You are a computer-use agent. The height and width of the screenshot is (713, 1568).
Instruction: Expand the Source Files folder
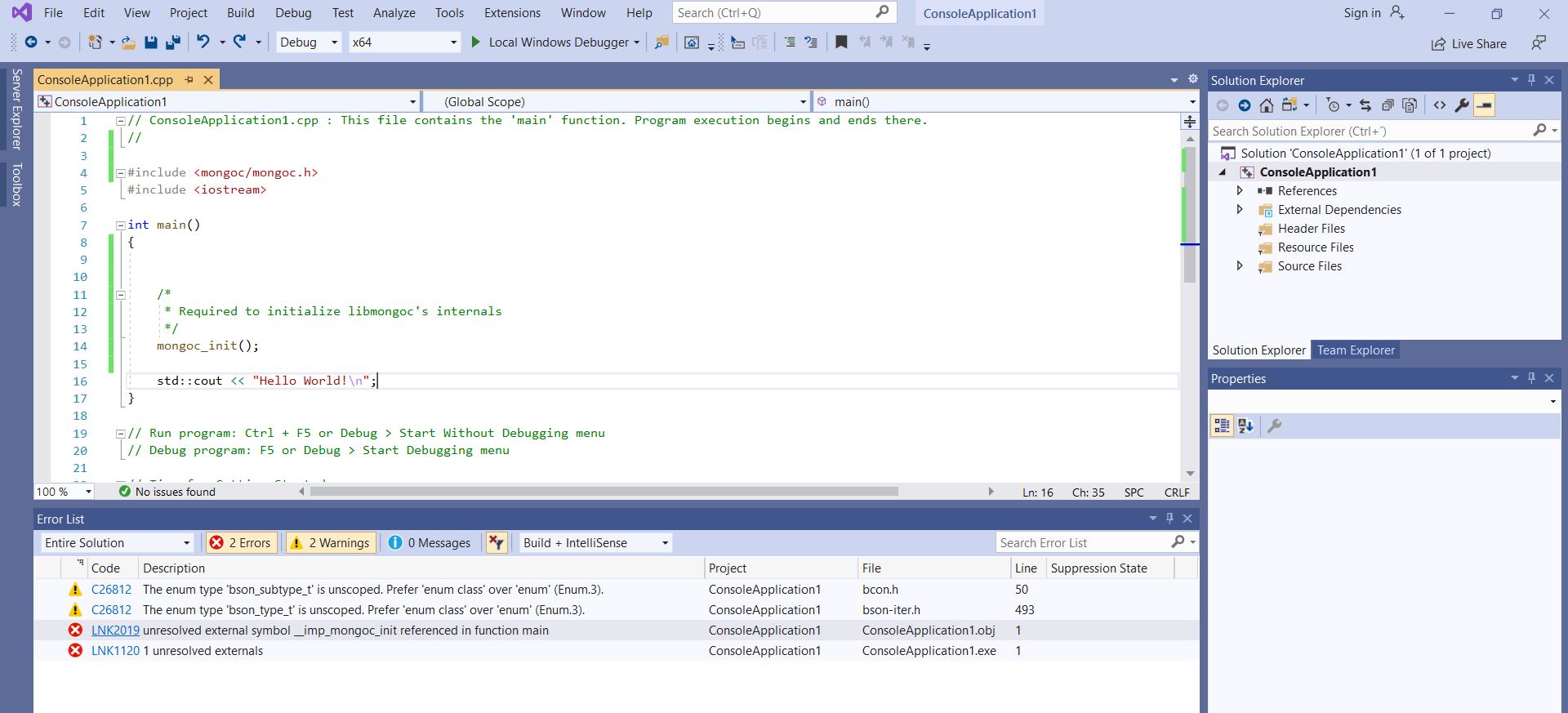(1240, 266)
